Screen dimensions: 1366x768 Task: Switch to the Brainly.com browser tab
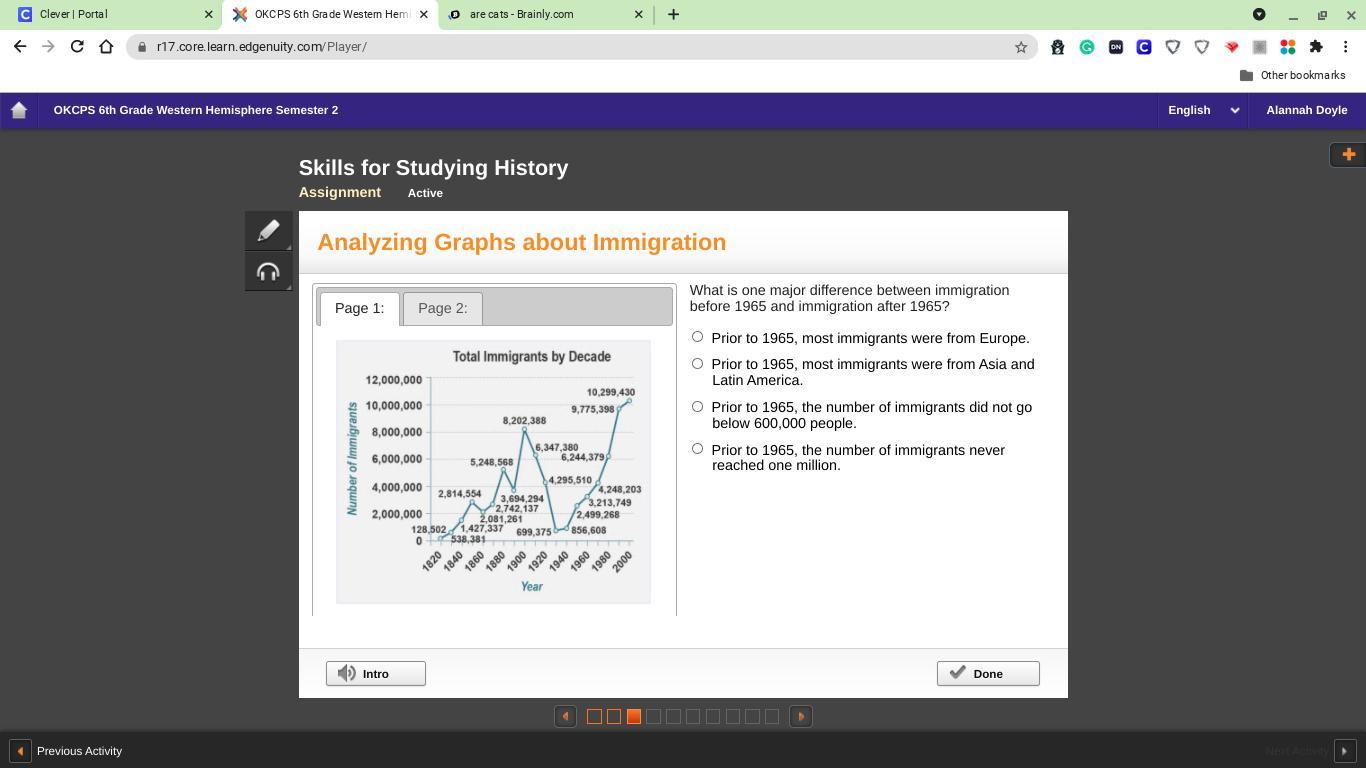pyautogui.click(x=545, y=14)
